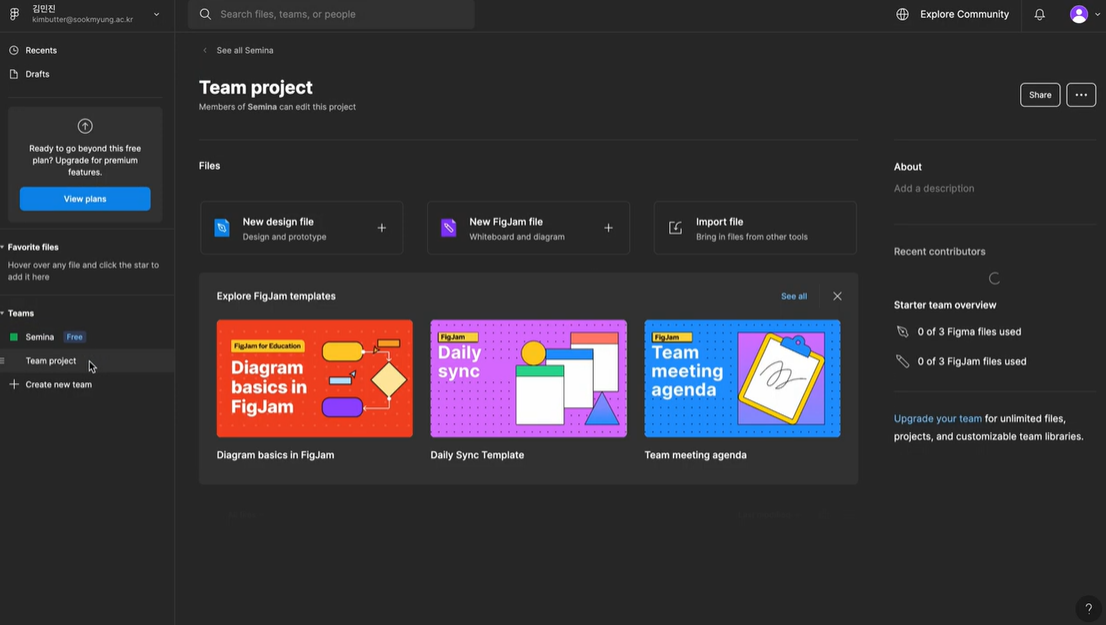Viewport: 1106px width, 625px height.
Task: Click the kimbutter@sookmyung.ac.kr account email
Action: coord(83,20)
